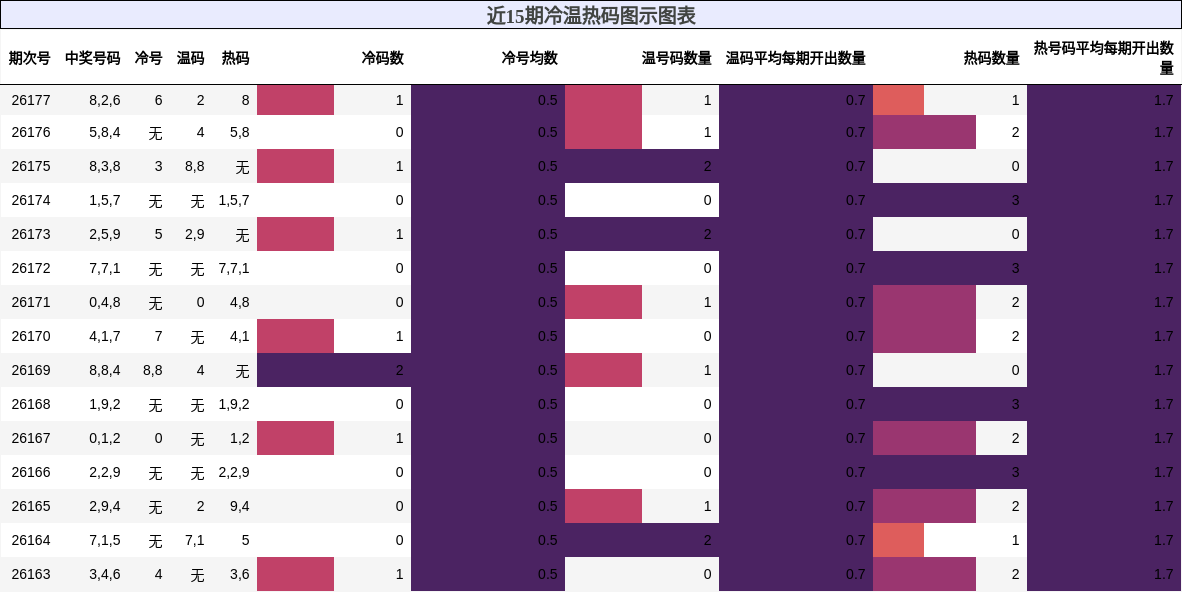Click winning numbers 0,4,8
The height and width of the screenshot is (592, 1182).
[105, 302]
